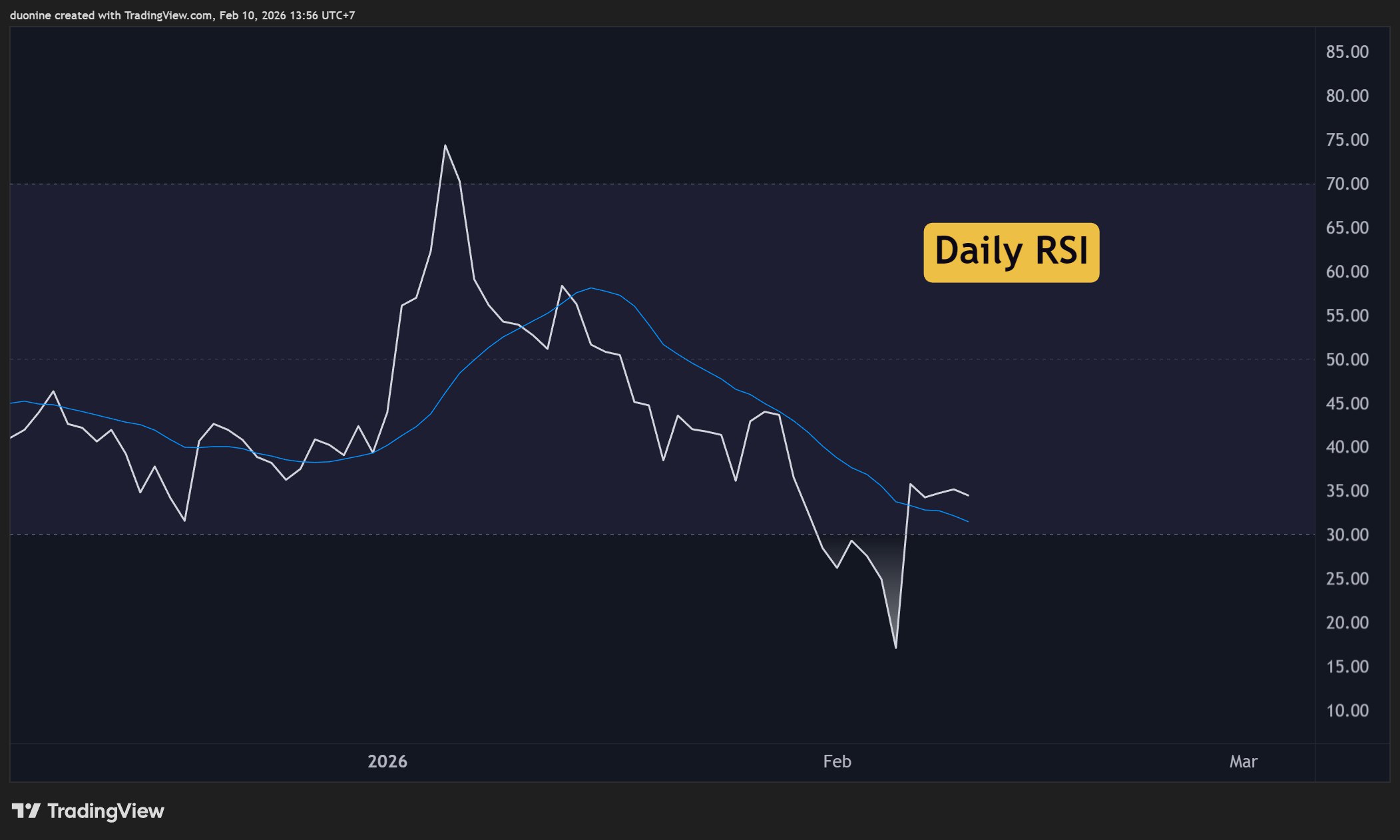Image resolution: width=1400 pixels, height=840 pixels.
Task: Click the yellow Daily RSI label
Action: pos(1011,252)
